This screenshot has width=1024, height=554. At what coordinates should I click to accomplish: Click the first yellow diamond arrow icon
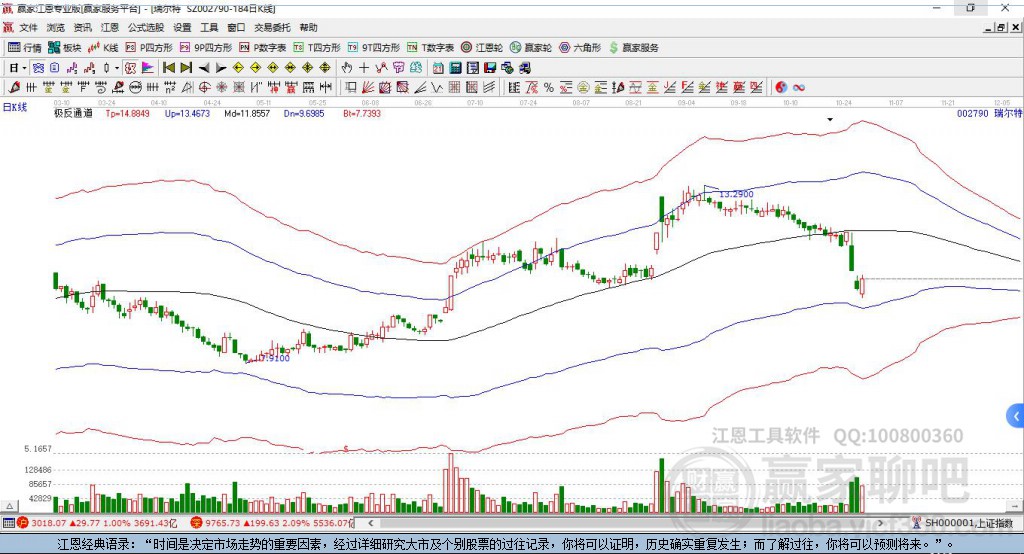pos(238,68)
